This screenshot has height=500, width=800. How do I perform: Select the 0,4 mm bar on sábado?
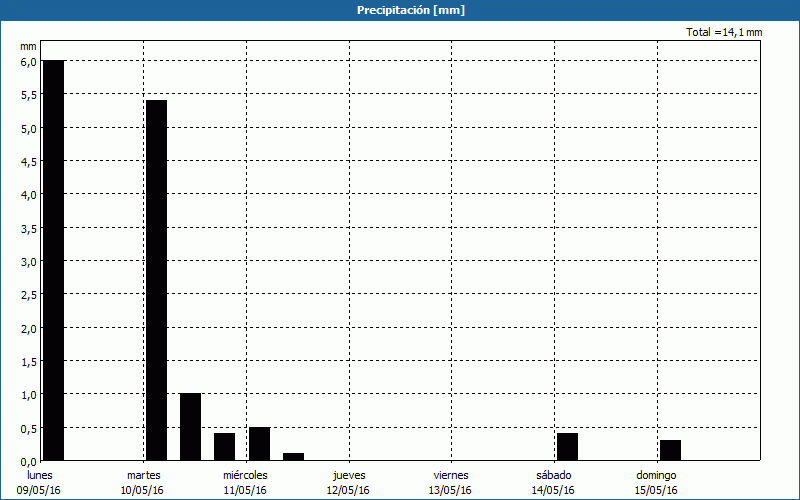tap(567, 446)
